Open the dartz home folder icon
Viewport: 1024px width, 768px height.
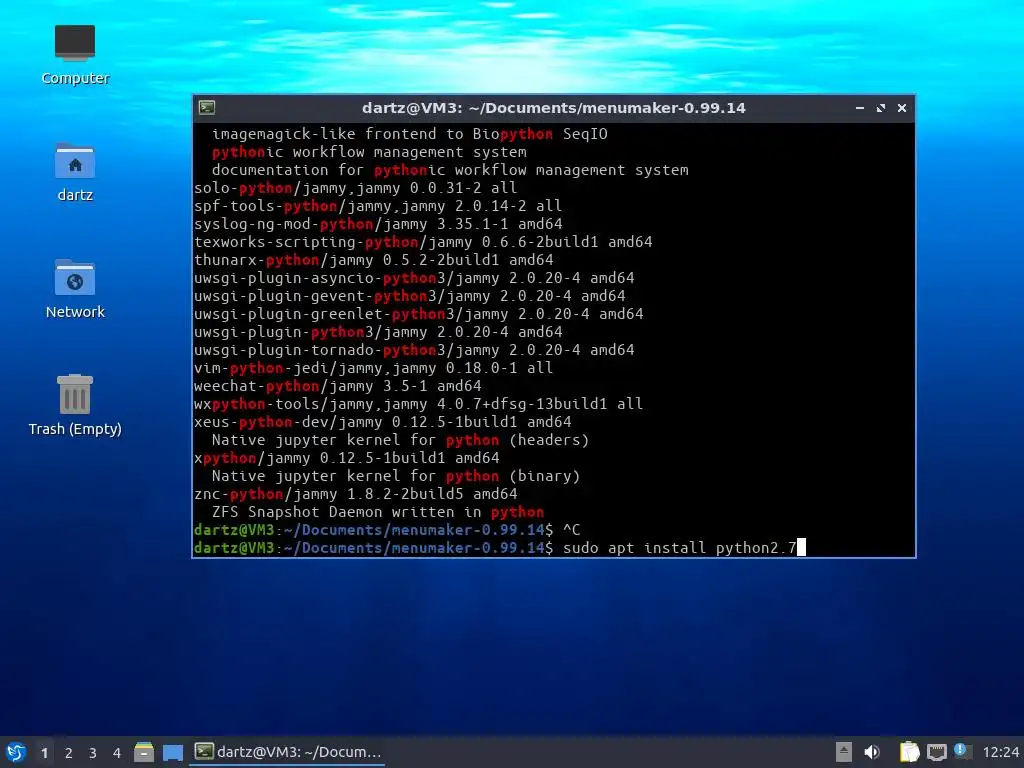pyautogui.click(x=74, y=172)
